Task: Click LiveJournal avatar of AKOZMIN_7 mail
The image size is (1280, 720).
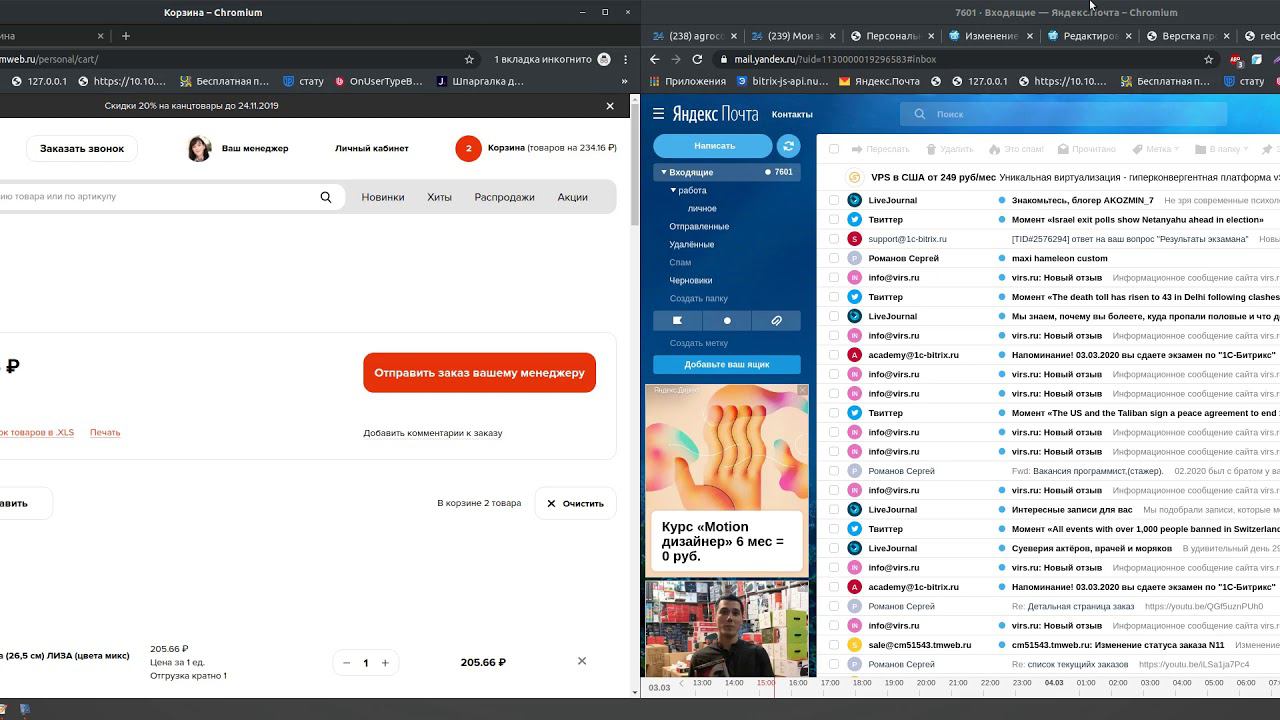Action: point(854,200)
